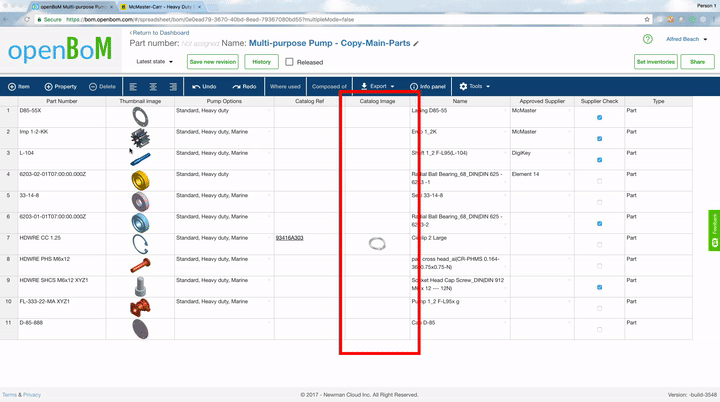The width and height of the screenshot is (720, 402).
Task: Select the Catalog Ref column header
Action: 309,101
